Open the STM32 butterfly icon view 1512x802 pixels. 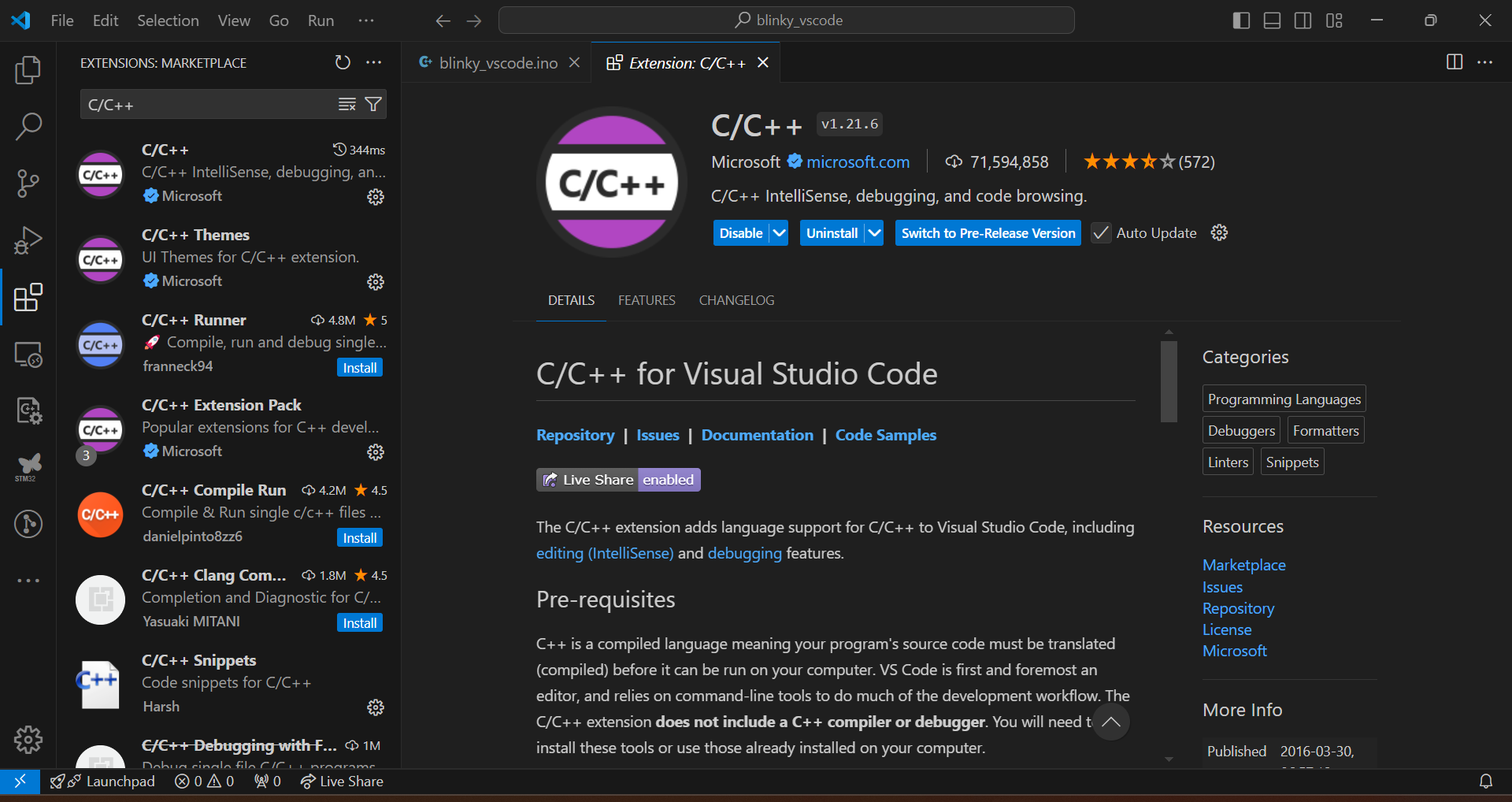click(x=28, y=467)
